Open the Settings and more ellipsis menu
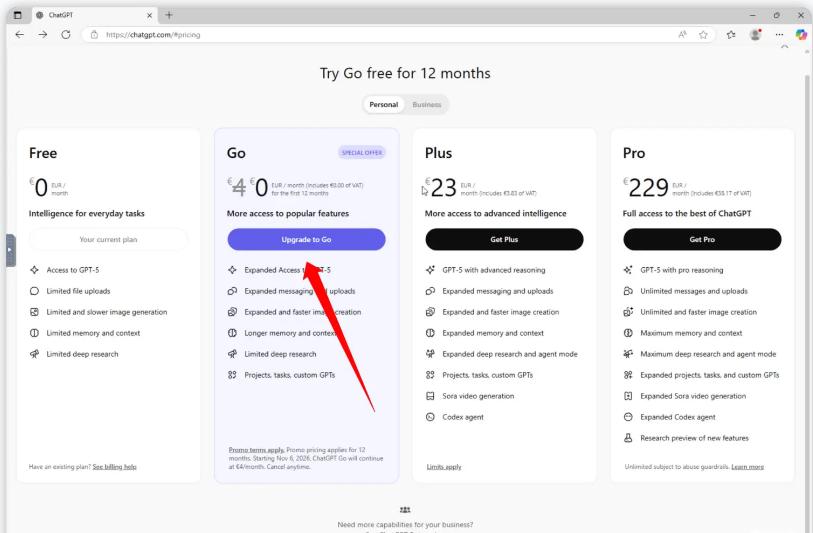 782,35
